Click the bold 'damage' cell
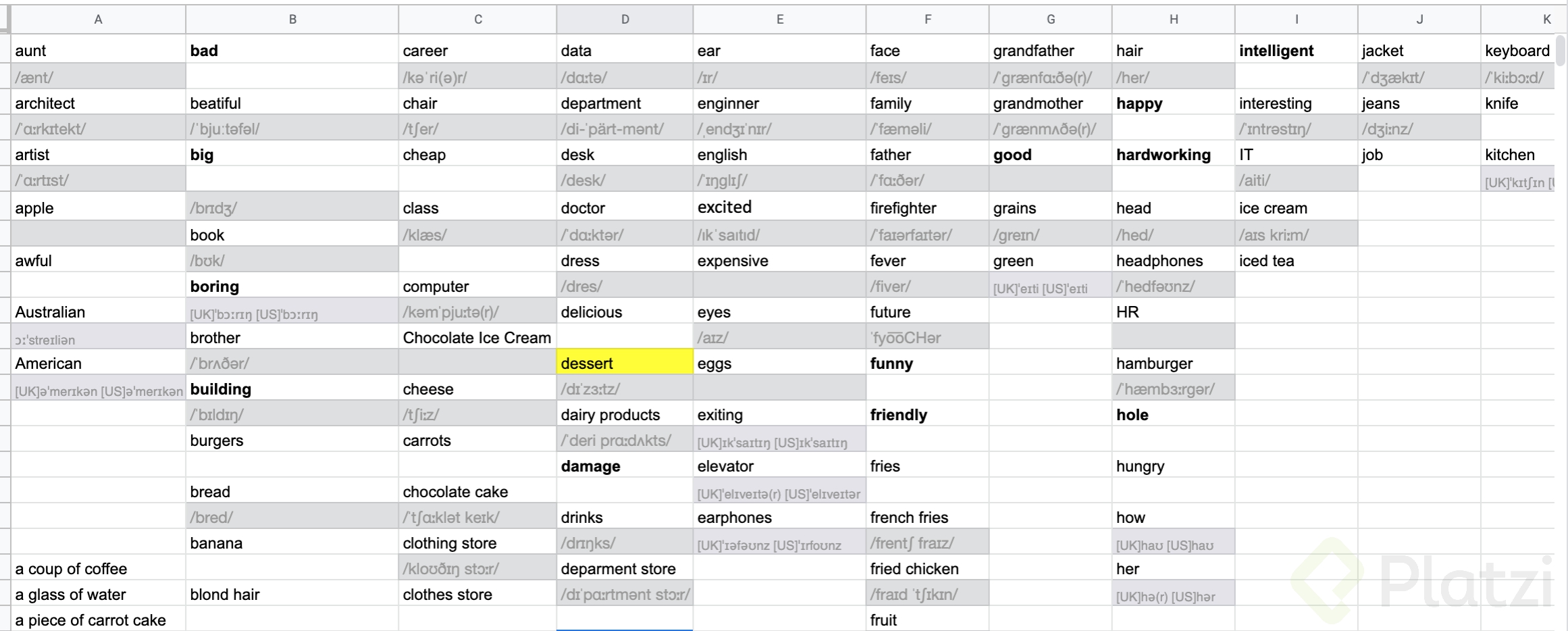Screen dimensions: 1568x631 (625, 465)
